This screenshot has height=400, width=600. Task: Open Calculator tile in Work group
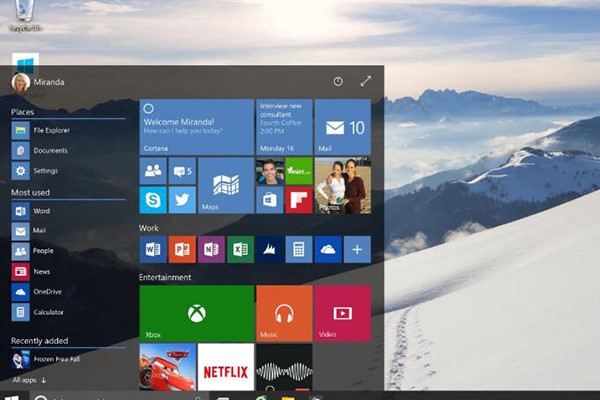(x=299, y=250)
